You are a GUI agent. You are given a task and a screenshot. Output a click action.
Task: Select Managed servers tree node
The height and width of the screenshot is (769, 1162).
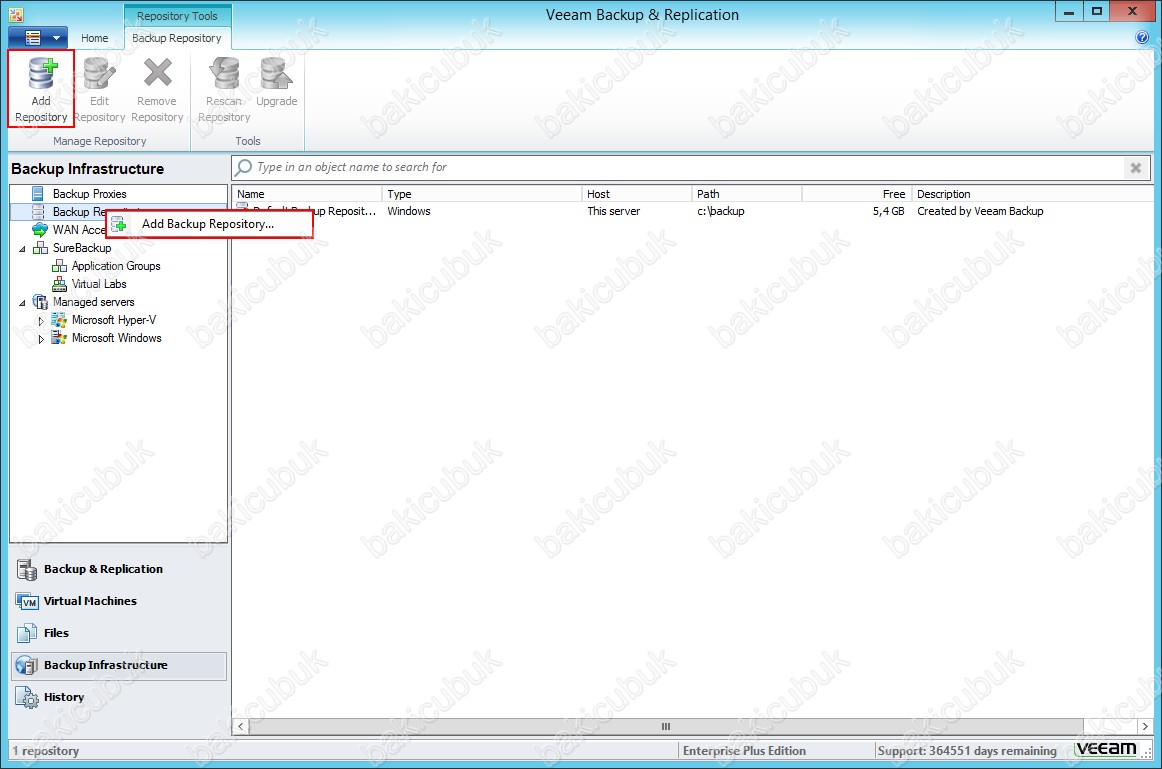point(93,302)
